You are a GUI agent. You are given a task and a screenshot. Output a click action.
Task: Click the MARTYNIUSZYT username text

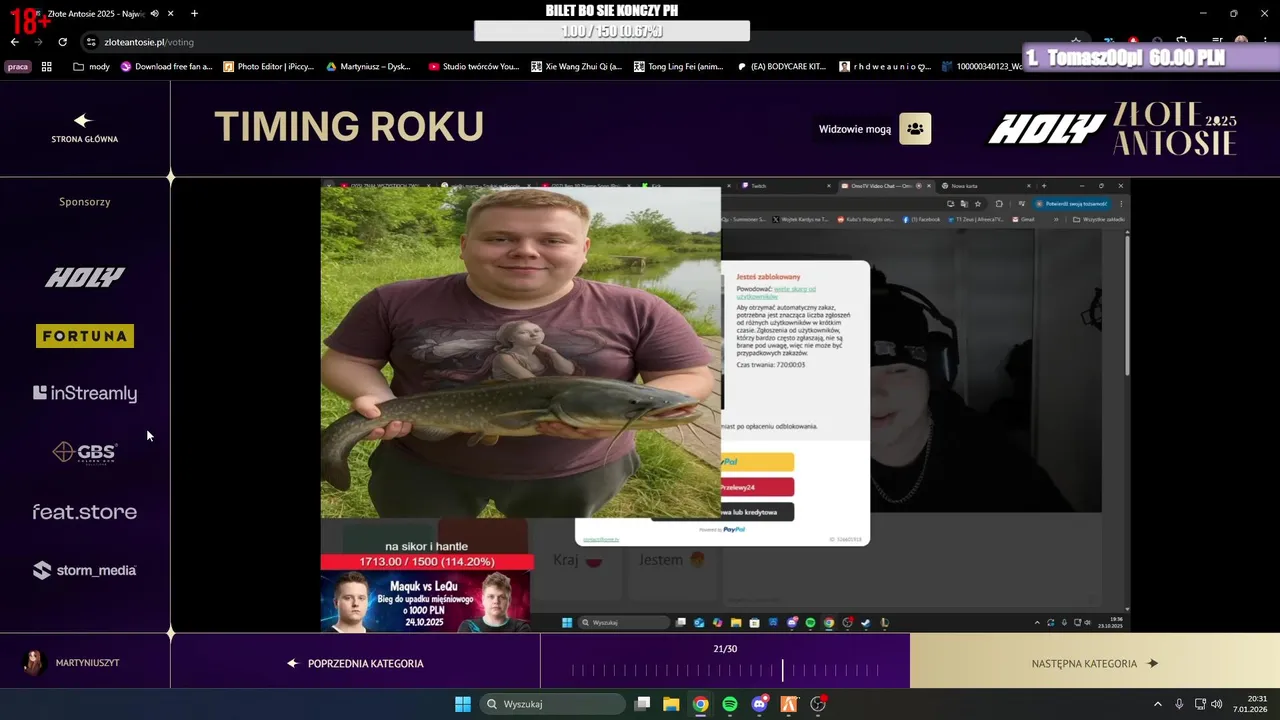click(87, 663)
